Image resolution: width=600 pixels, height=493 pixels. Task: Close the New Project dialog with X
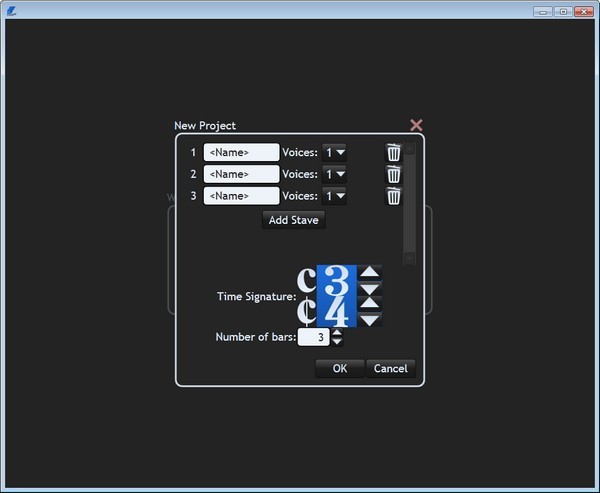[x=416, y=125]
